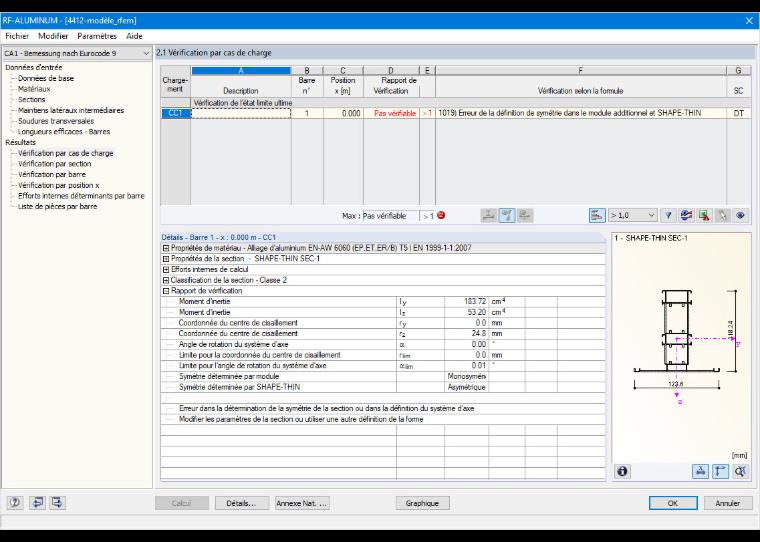Click the OK button
The height and width of the screenshot is (542, 760).
click(x=673, y=503)
